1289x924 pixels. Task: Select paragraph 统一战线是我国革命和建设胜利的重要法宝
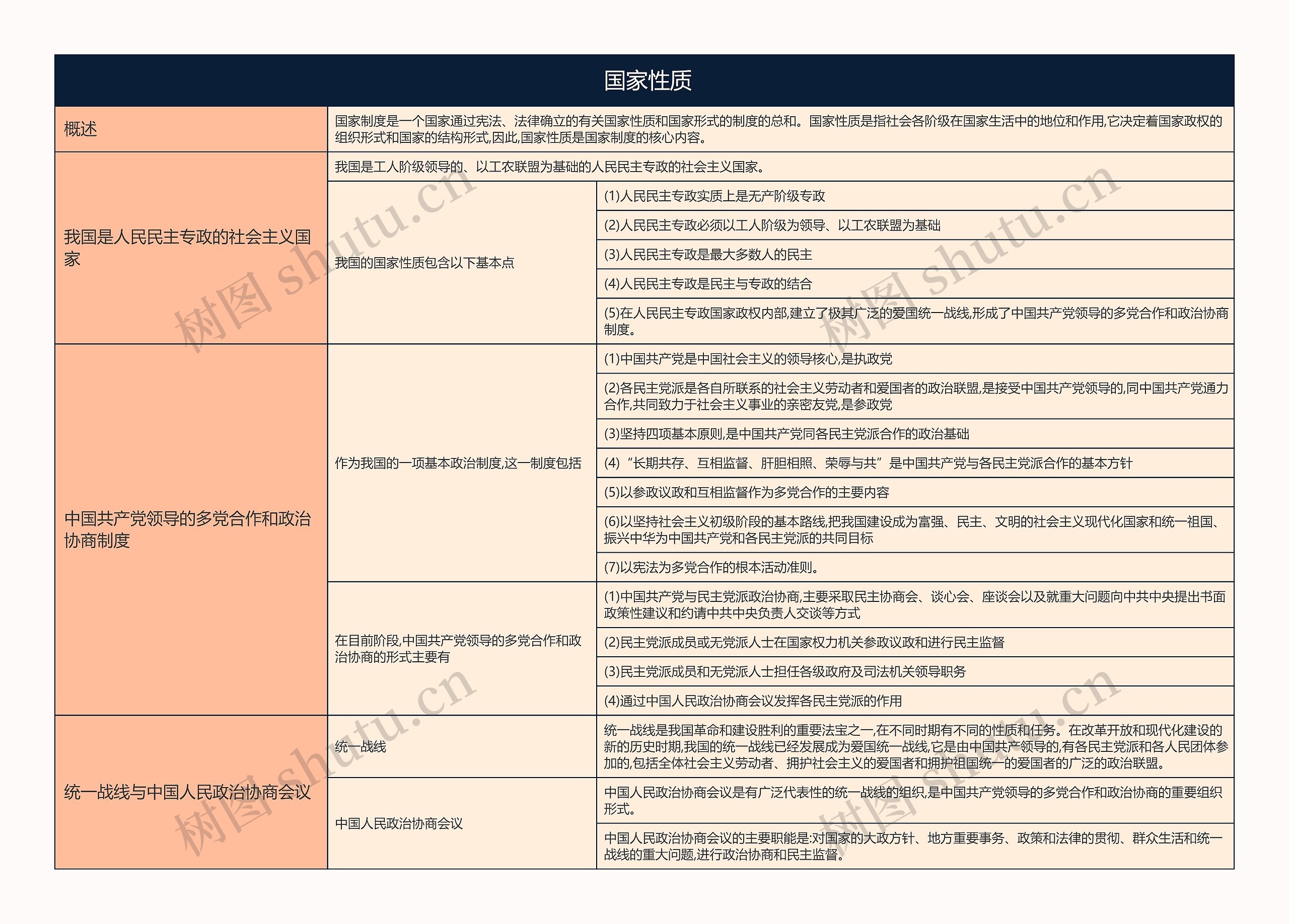915,746
